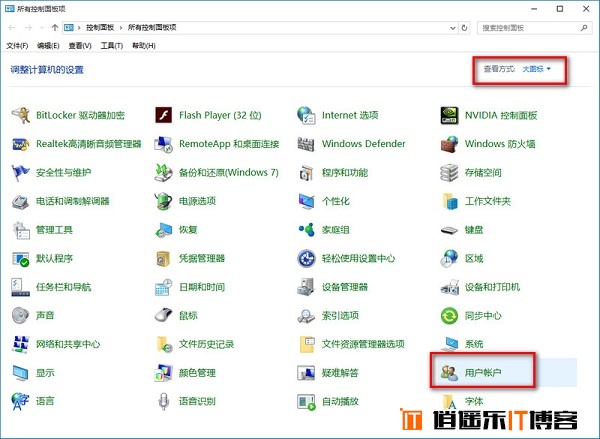The width and height of the screenshot is (600, 439).
Task: Open 键盘 keyboard icon
Action: tap(449, 230)
